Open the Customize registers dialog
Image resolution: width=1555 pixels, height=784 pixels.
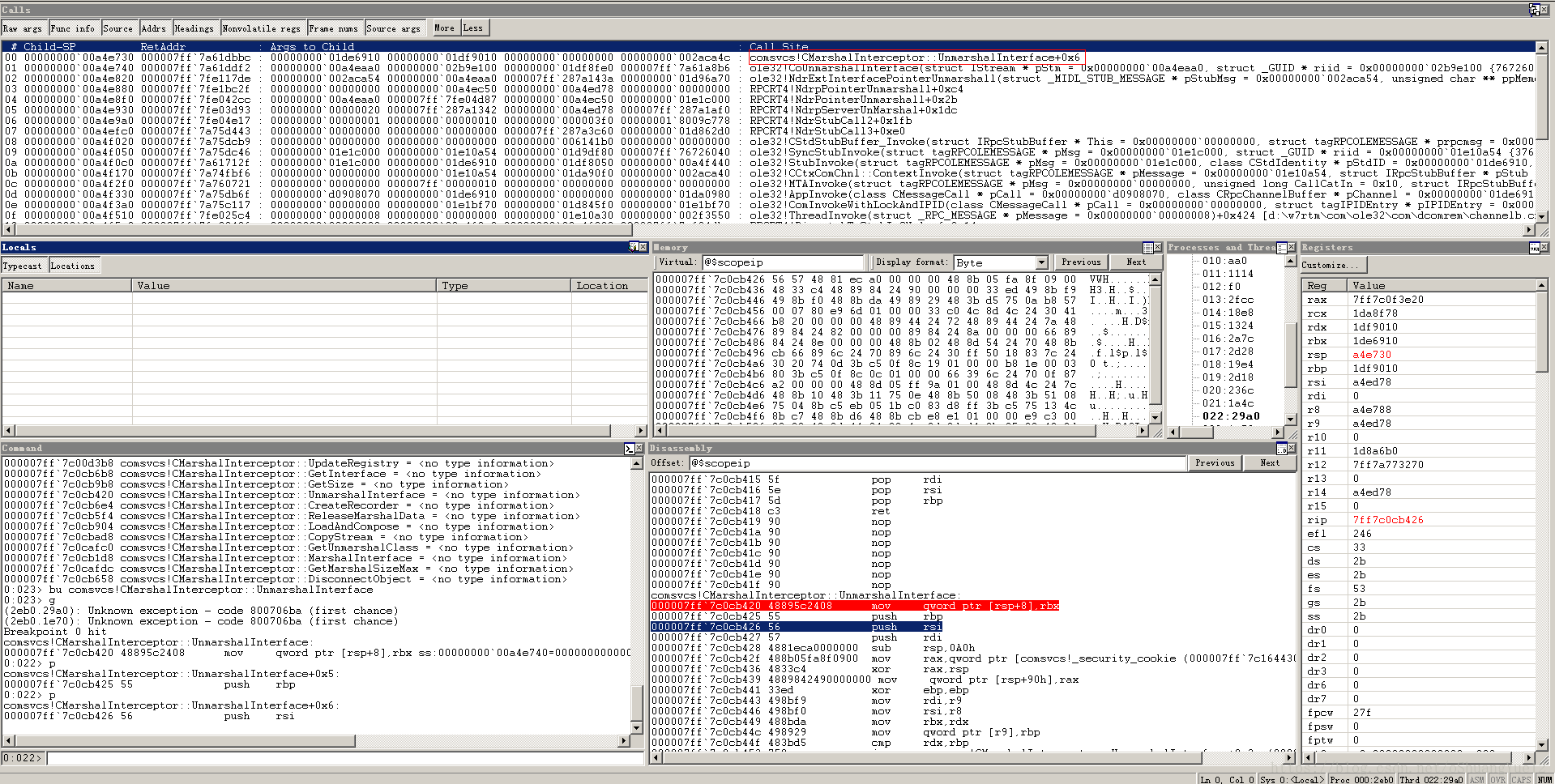(x=1333, y=265)
